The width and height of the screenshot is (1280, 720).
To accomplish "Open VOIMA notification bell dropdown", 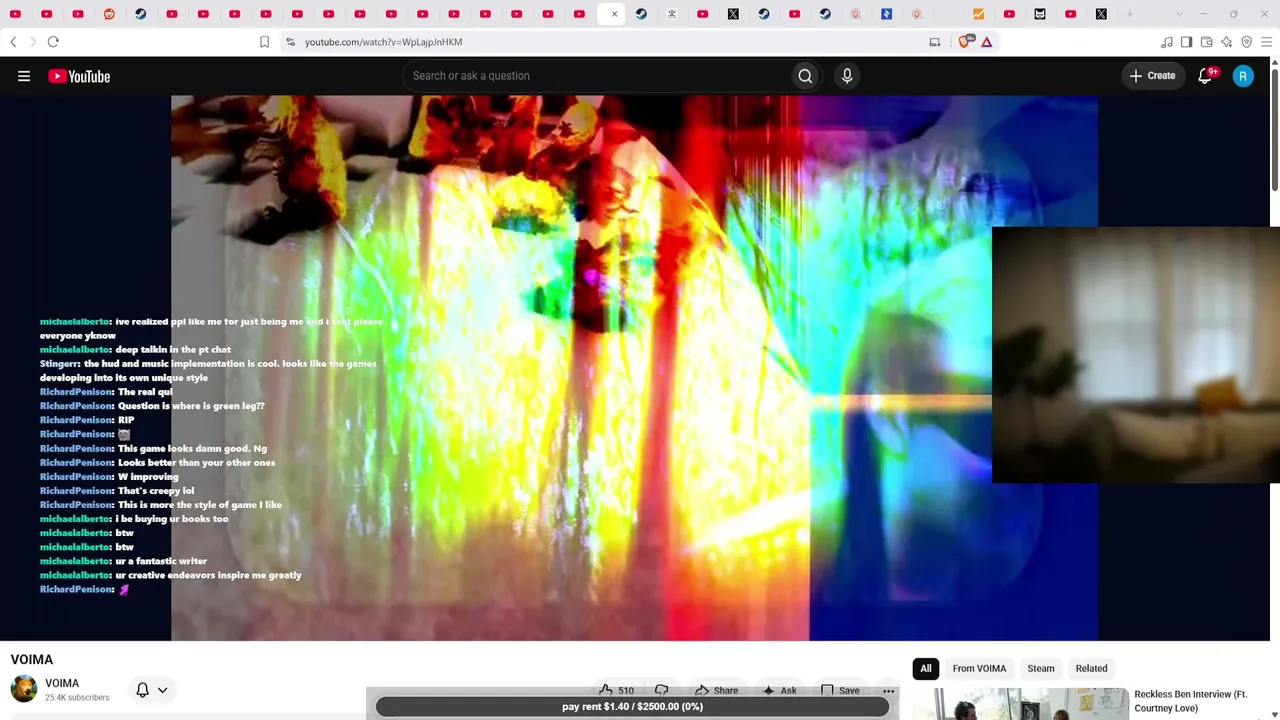I will (x=152, y=690).
